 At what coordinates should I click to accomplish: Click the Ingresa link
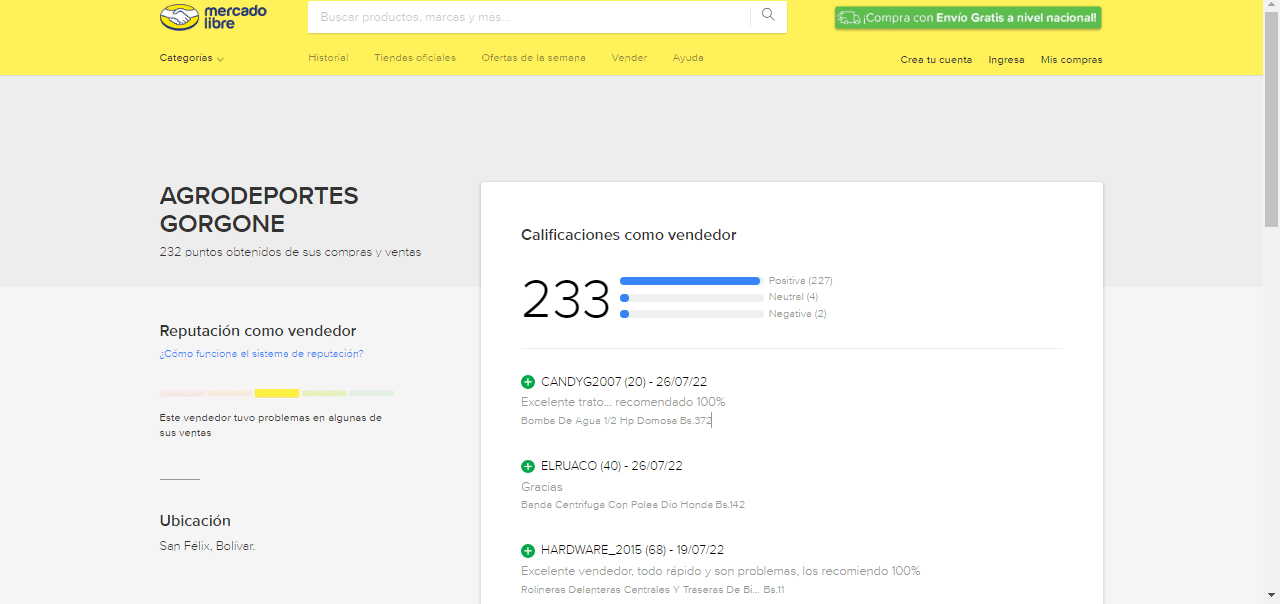pyautogui.click(x=1006, y=60)
